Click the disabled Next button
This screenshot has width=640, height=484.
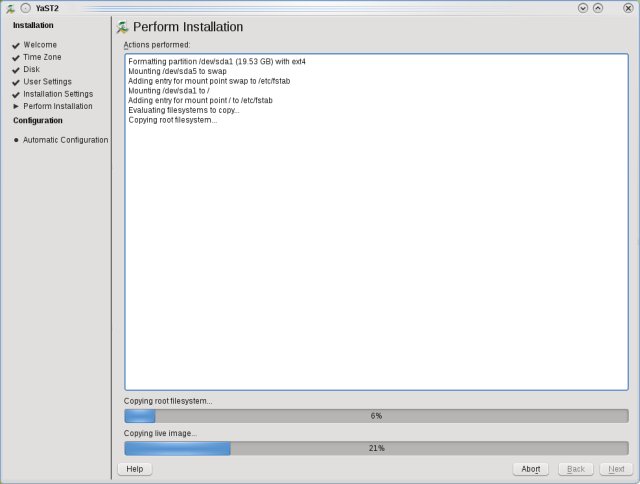[616, 469]
